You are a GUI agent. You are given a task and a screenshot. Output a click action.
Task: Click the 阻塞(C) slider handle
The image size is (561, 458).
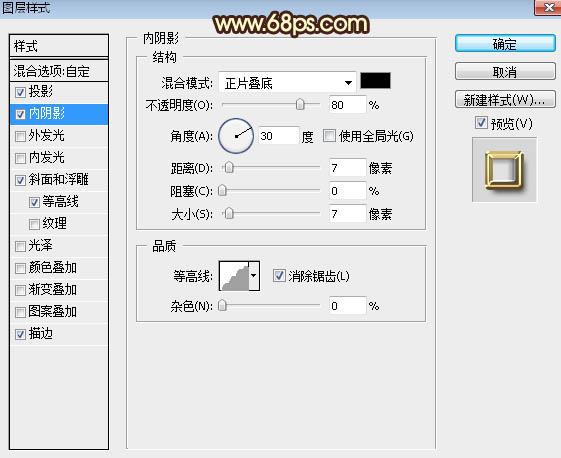coord(222,190)
